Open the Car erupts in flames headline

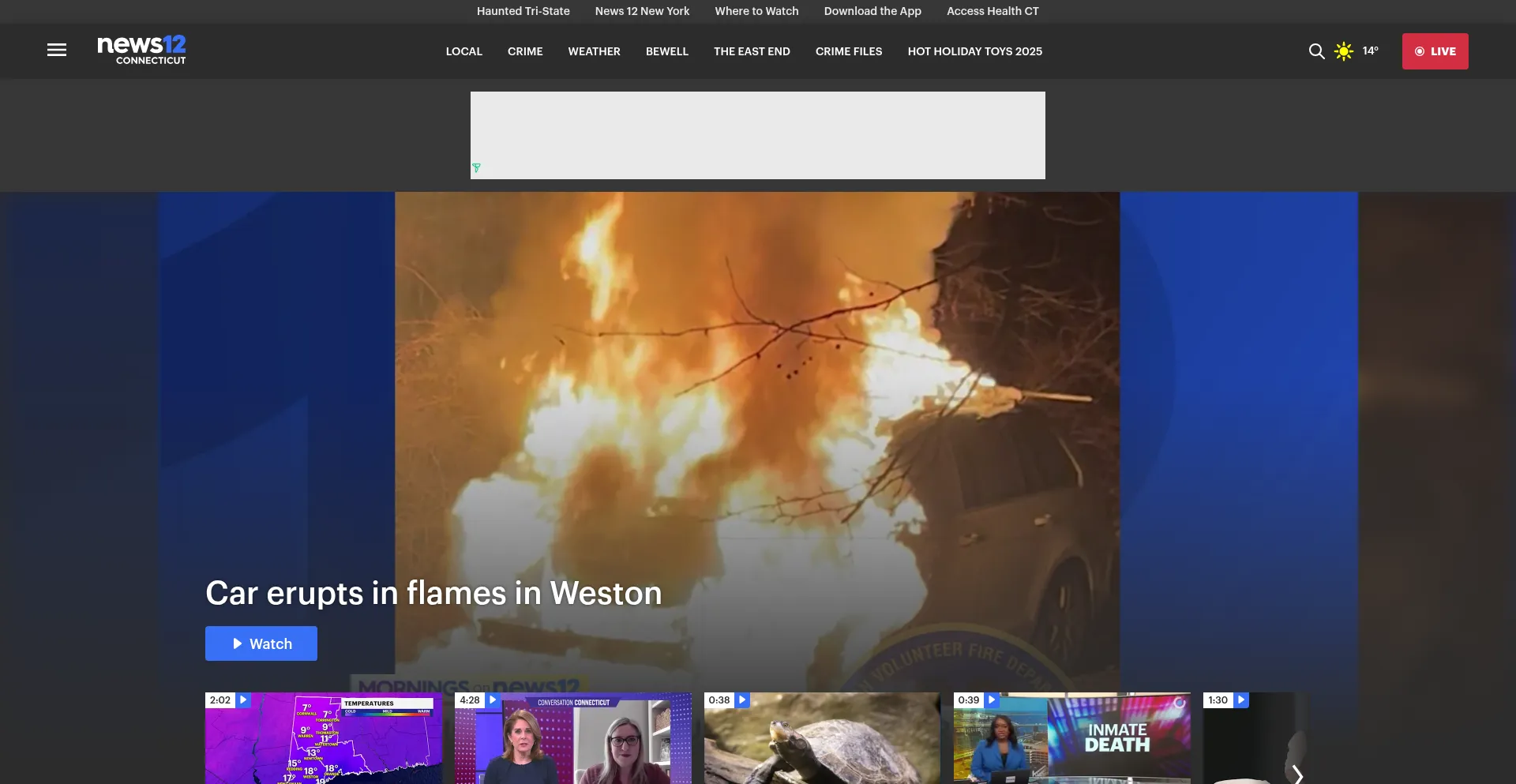(x=433, y=593)
